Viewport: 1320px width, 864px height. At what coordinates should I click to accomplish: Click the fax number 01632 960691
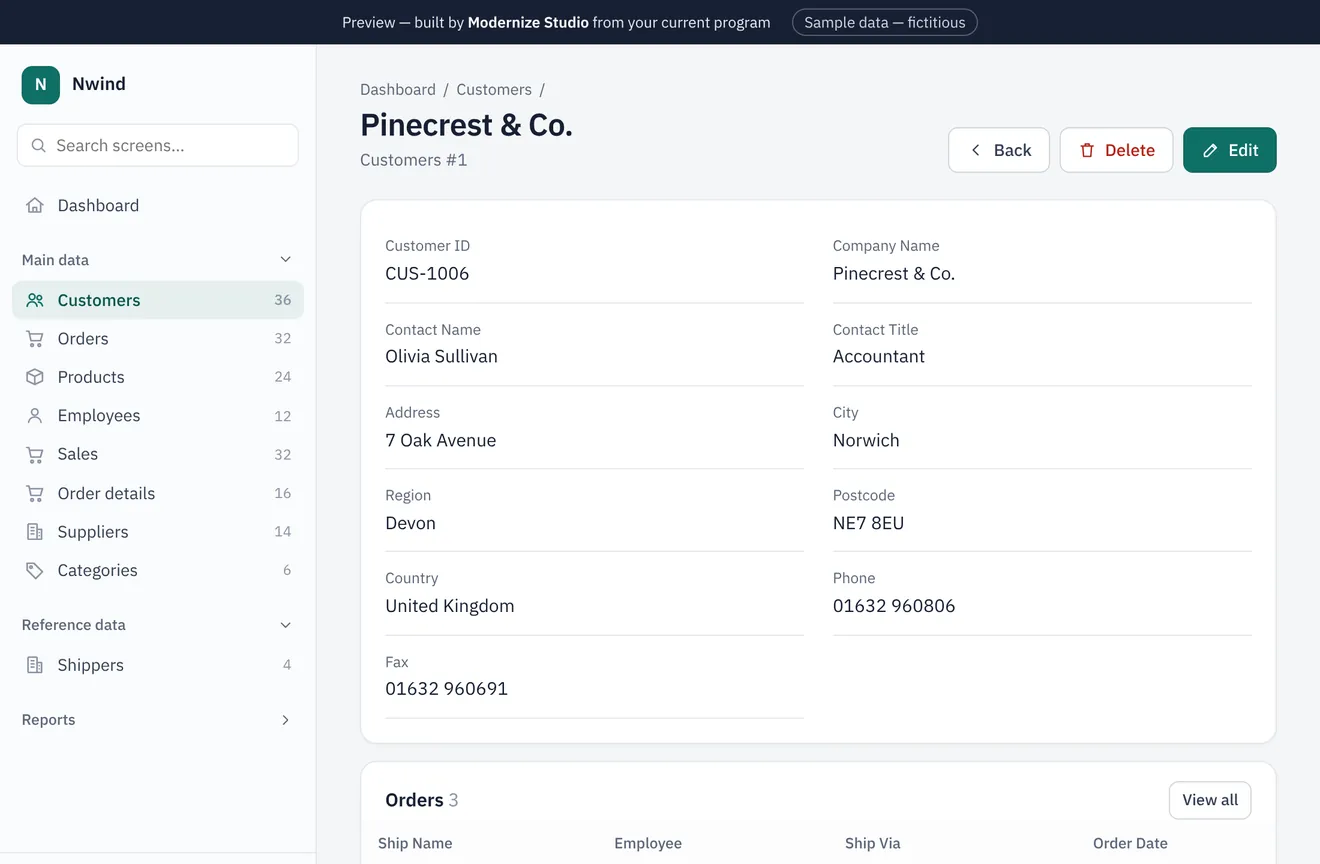tap(446, 689)
